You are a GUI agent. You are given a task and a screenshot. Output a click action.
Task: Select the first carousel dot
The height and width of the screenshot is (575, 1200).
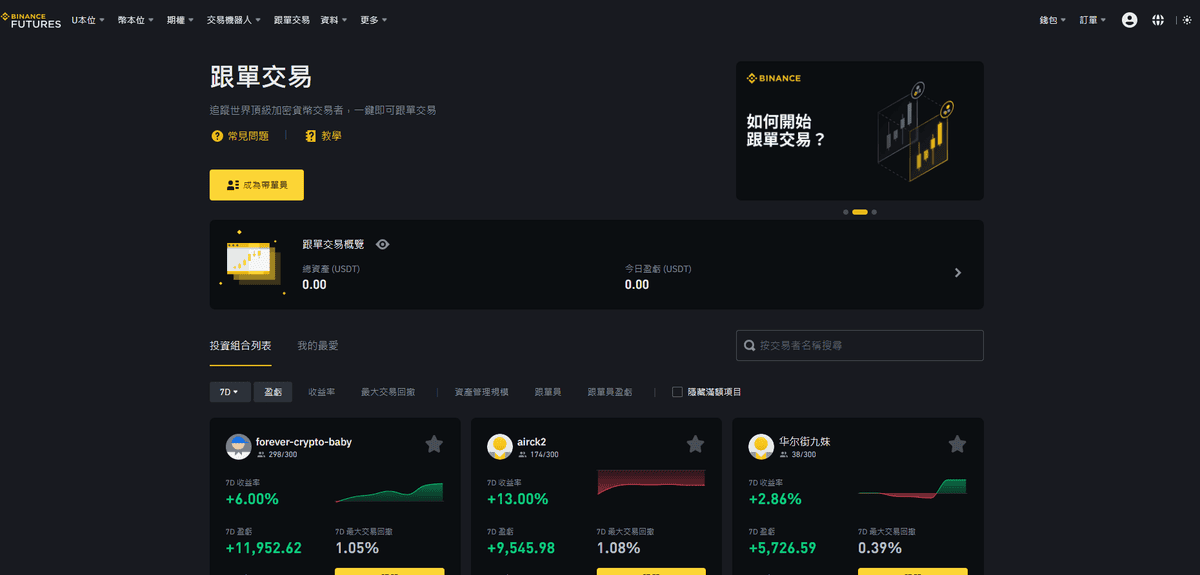click(846, 212)
